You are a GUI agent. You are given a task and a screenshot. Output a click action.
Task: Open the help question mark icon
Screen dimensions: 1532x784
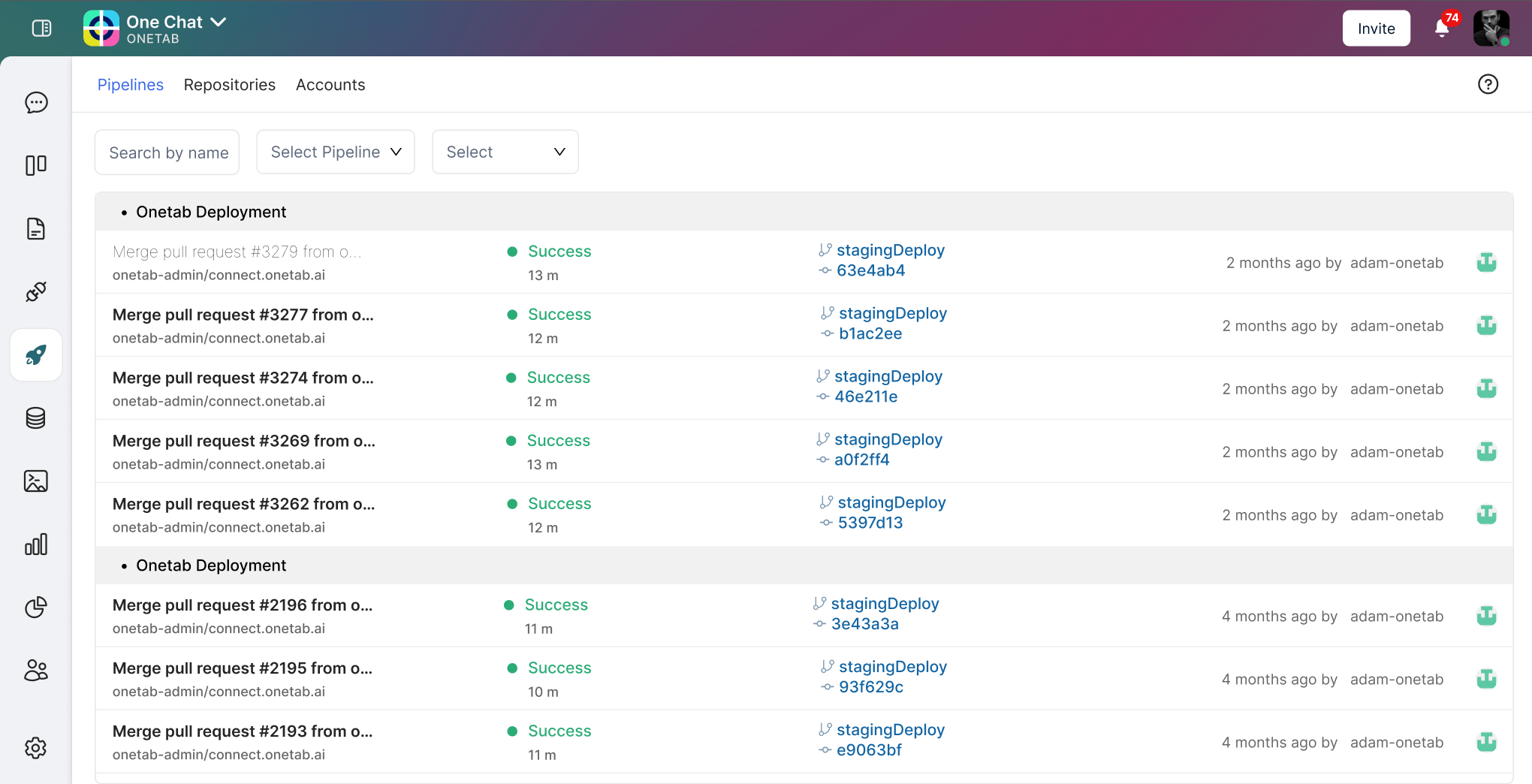pos(1488,84)
